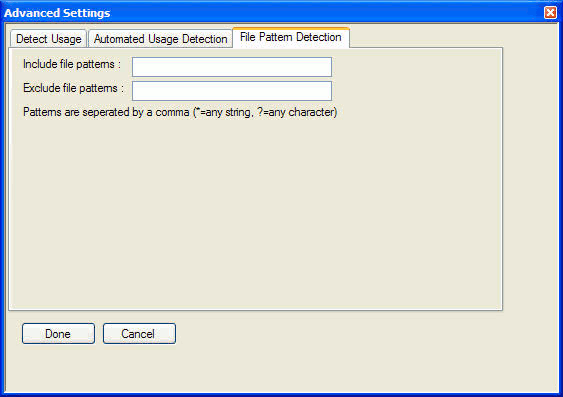Focus the exclude patterns text box
This screenshot has width=563, height=397.
click(x=232, y=91)
